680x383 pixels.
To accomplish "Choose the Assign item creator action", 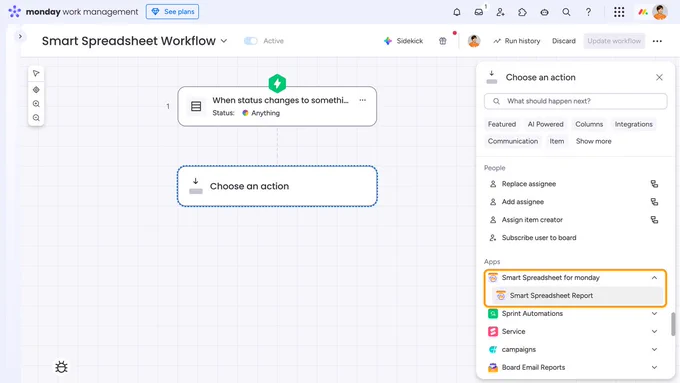I will tap(575, 220).
